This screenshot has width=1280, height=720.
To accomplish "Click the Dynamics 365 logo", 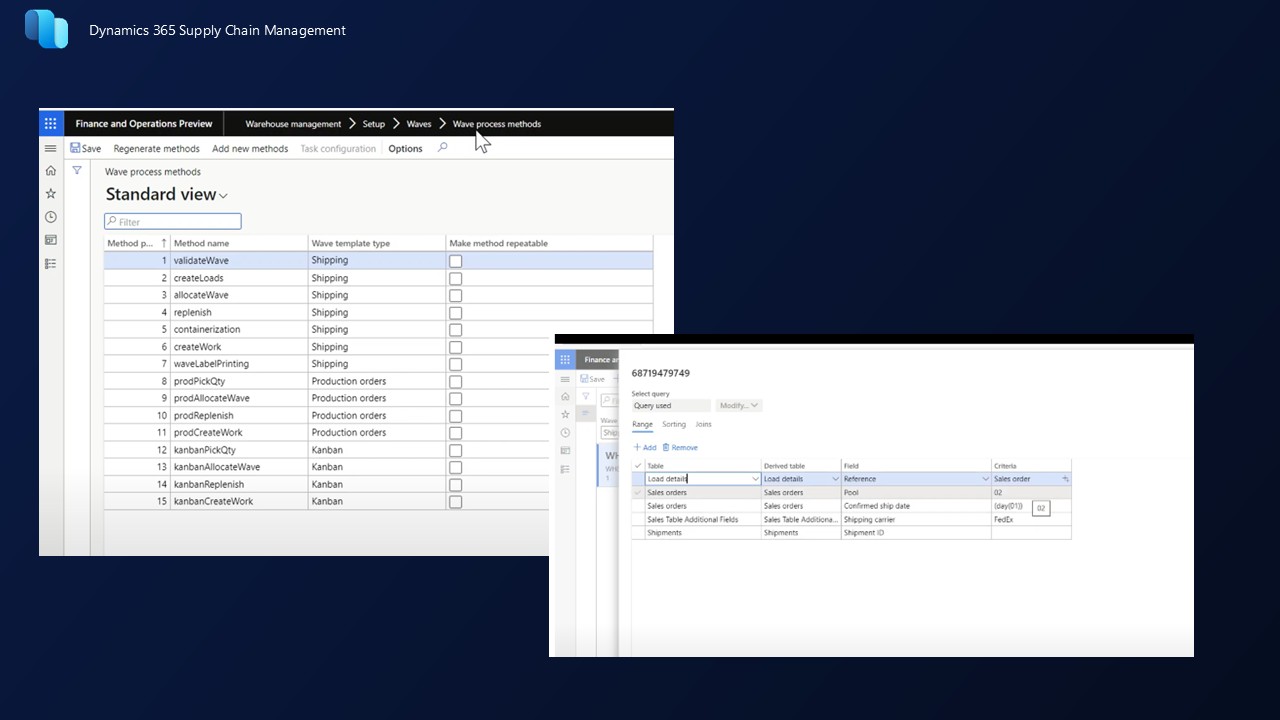I will coord(46,29).
